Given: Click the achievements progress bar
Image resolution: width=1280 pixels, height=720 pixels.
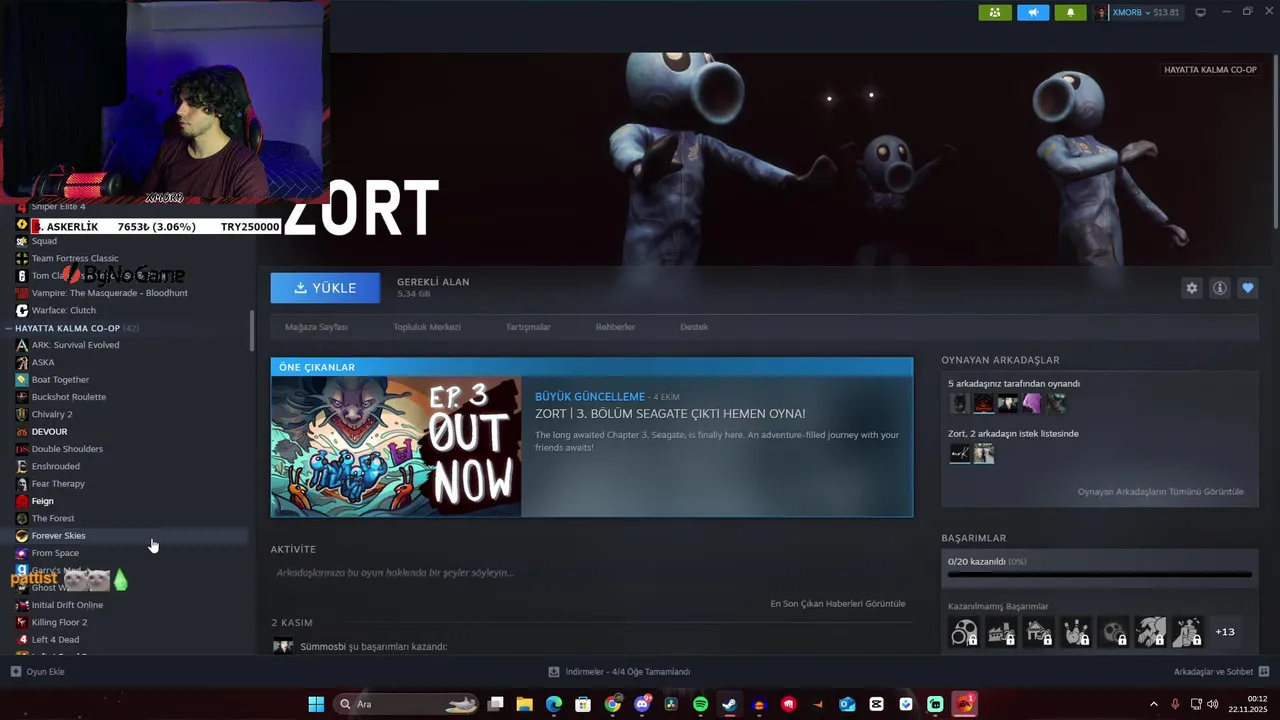Looking at the screenshot, I should pos(1099,575).
